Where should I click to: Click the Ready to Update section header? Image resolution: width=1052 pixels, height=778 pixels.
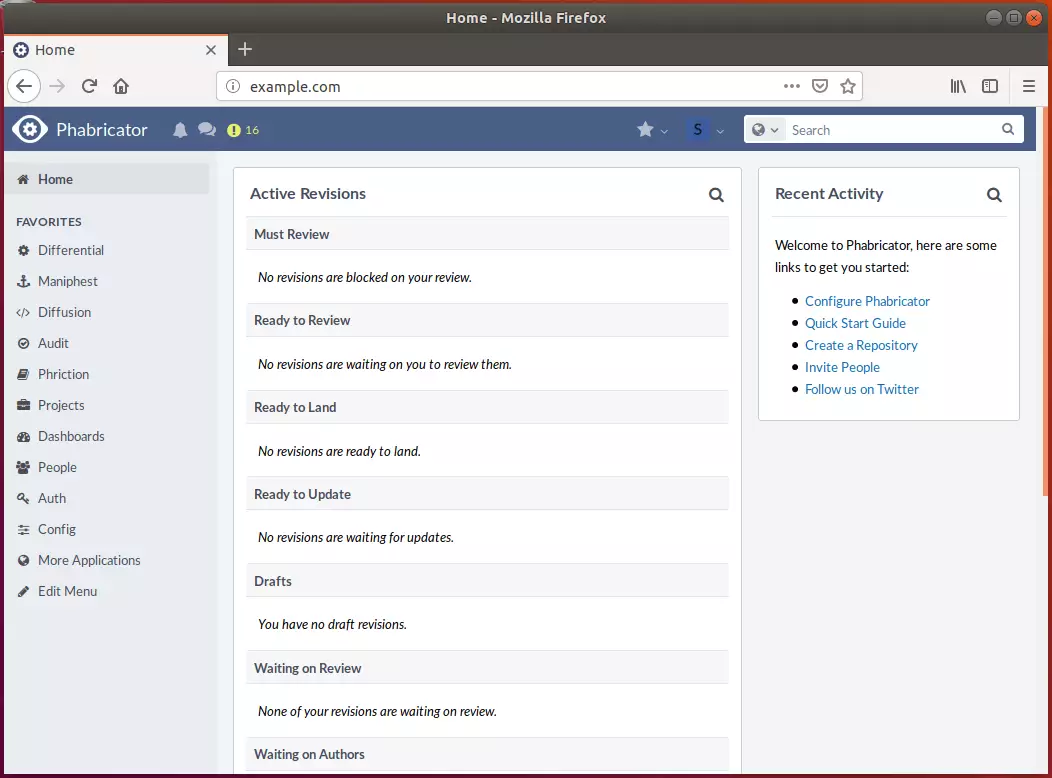click(x=487, y=494)
